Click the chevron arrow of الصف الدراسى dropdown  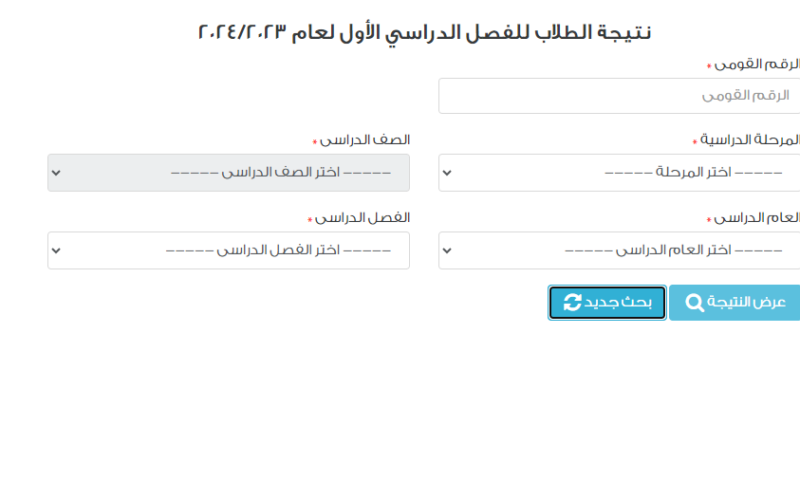[56, 173]
